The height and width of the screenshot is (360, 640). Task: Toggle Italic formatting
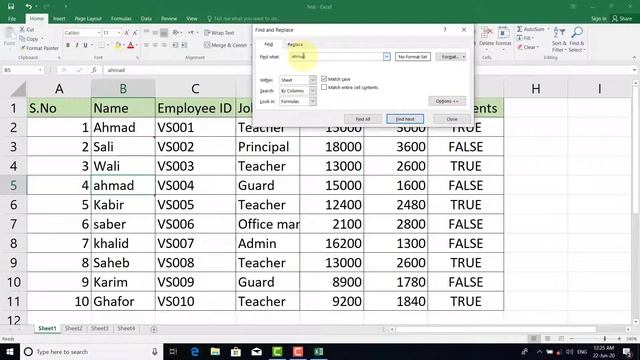click(x=76, y=45)
